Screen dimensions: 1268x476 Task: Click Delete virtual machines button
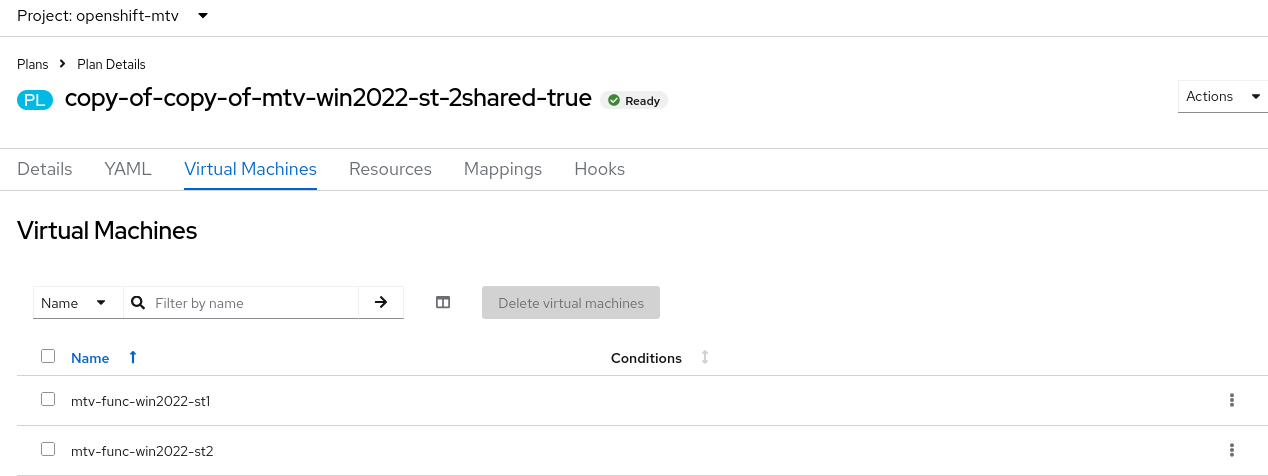(x=571, y=303)
